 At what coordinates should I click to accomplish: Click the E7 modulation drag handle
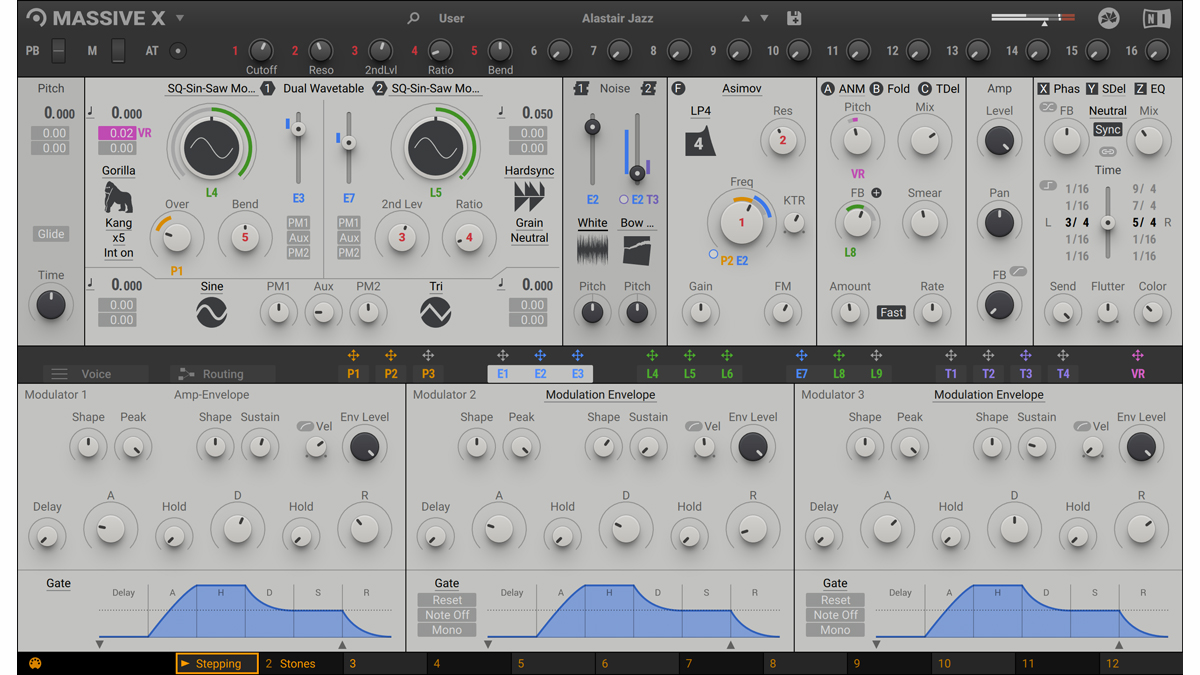click(801, 356)
